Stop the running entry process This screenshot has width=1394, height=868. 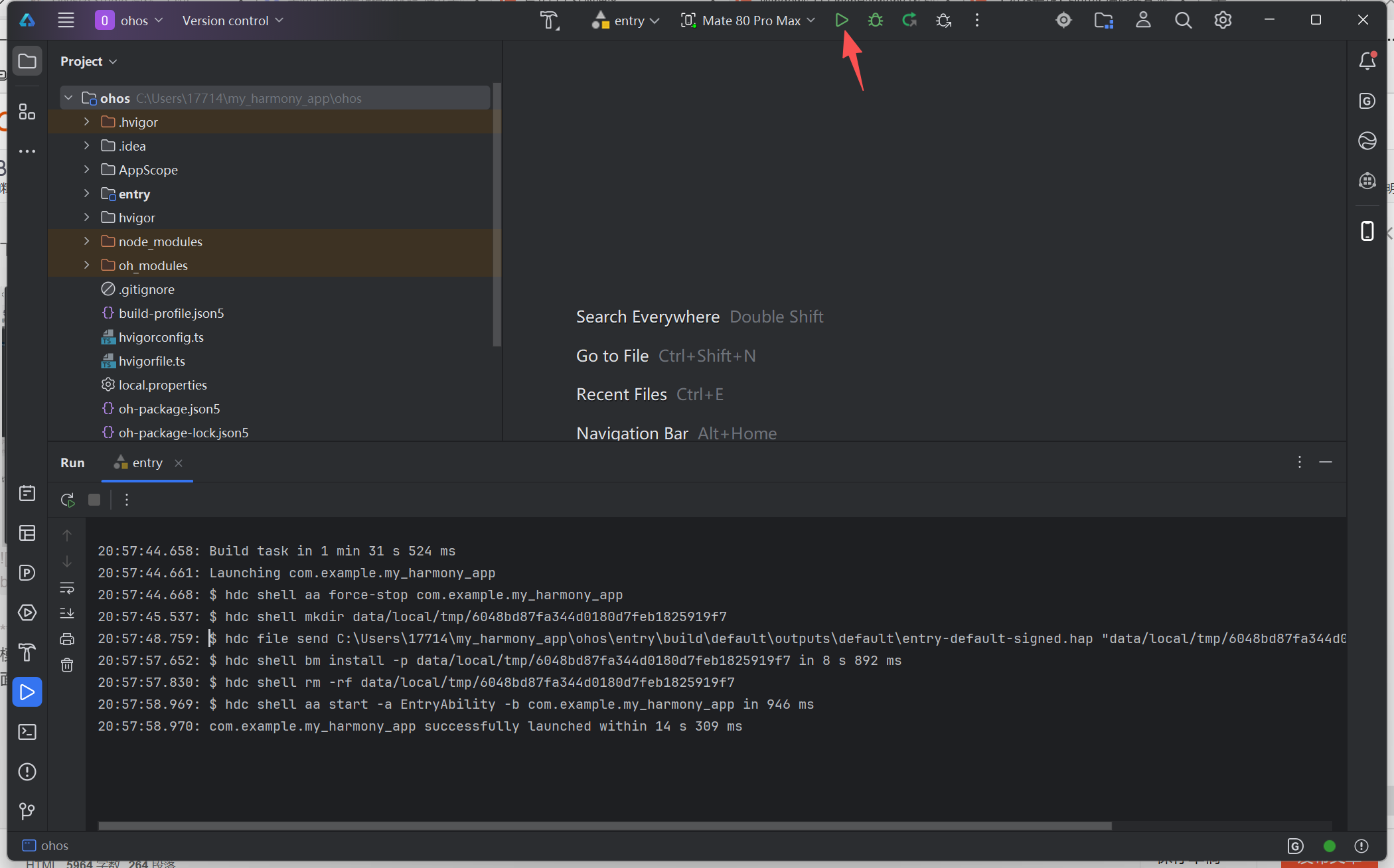coord(94,500)
